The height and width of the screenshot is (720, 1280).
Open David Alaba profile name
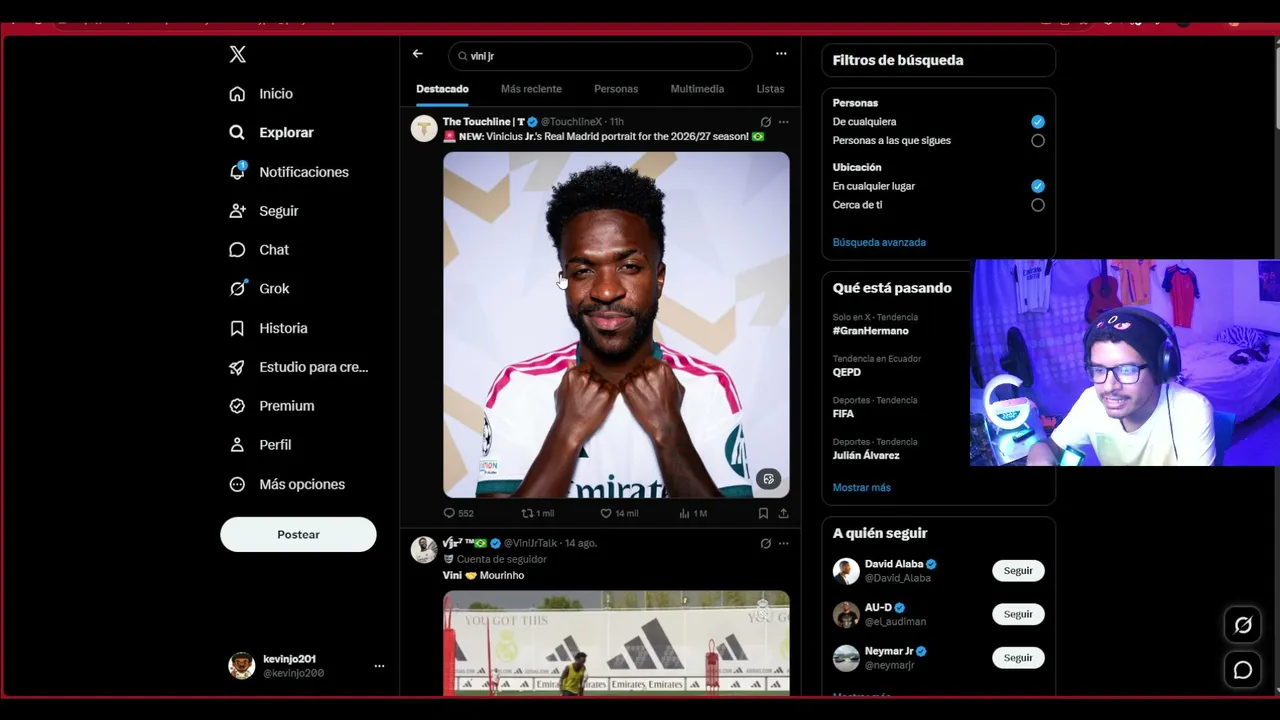point(894,564)
